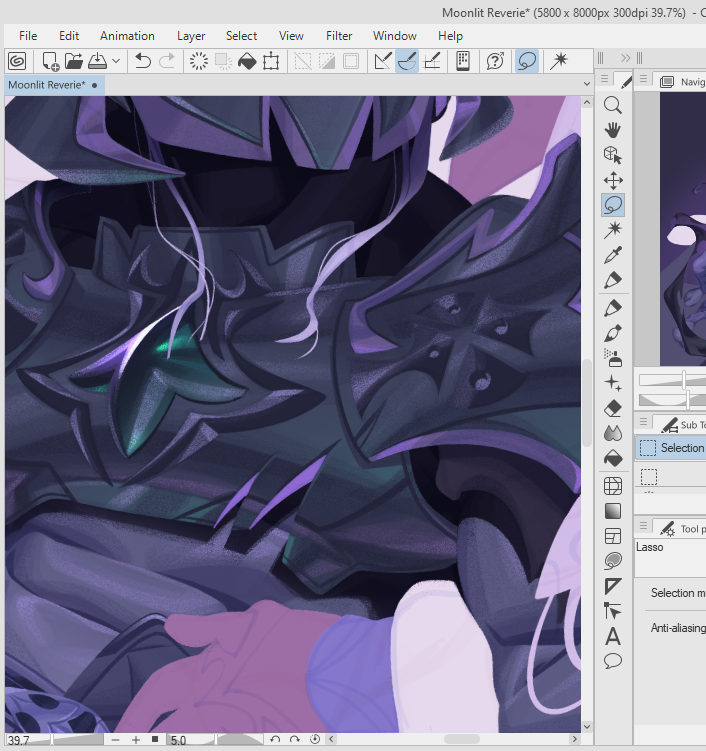Open the Clip Studio Paint support question icon
The image size is (706, 751).
click(495, 61)
